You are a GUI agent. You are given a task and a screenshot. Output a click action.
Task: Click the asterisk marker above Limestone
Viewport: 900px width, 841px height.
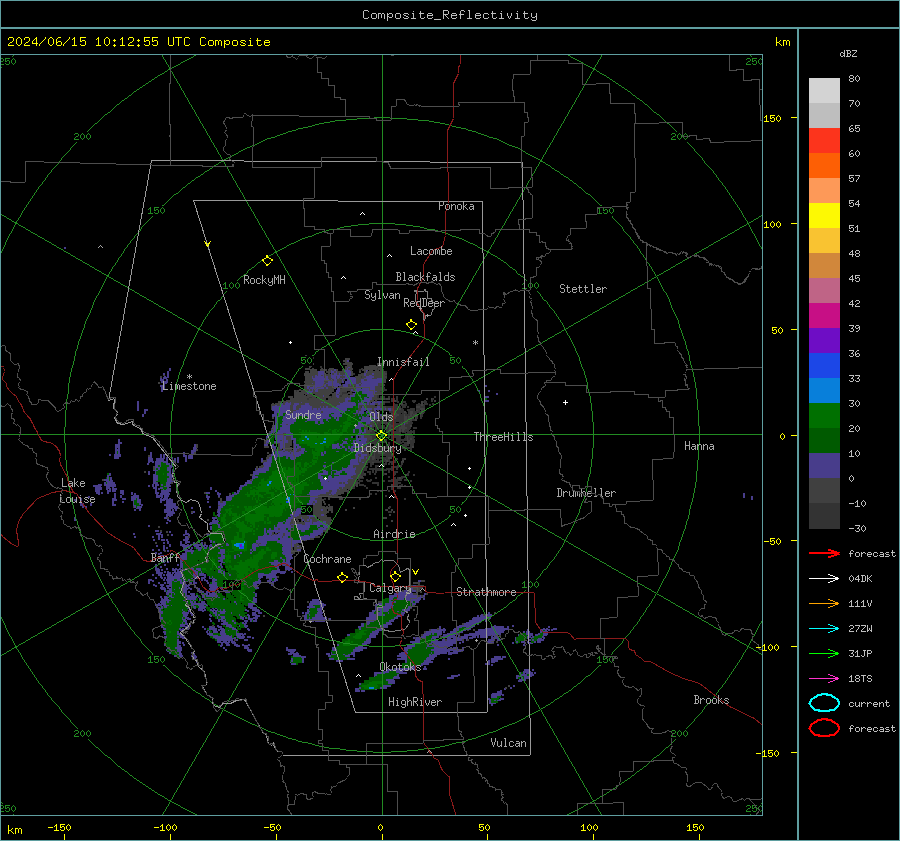coord(189,377)
